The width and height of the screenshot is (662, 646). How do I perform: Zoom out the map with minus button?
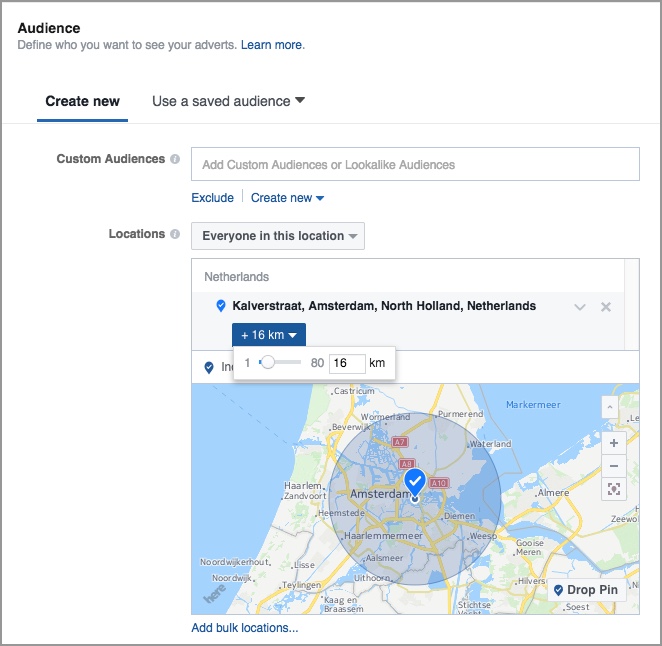click(x=613, y=466)
